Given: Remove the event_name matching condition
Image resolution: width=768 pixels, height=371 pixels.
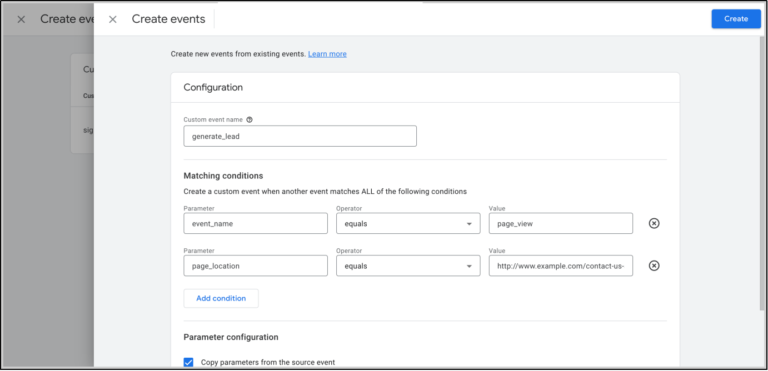Looking at the screenshot, I should 654,223.
